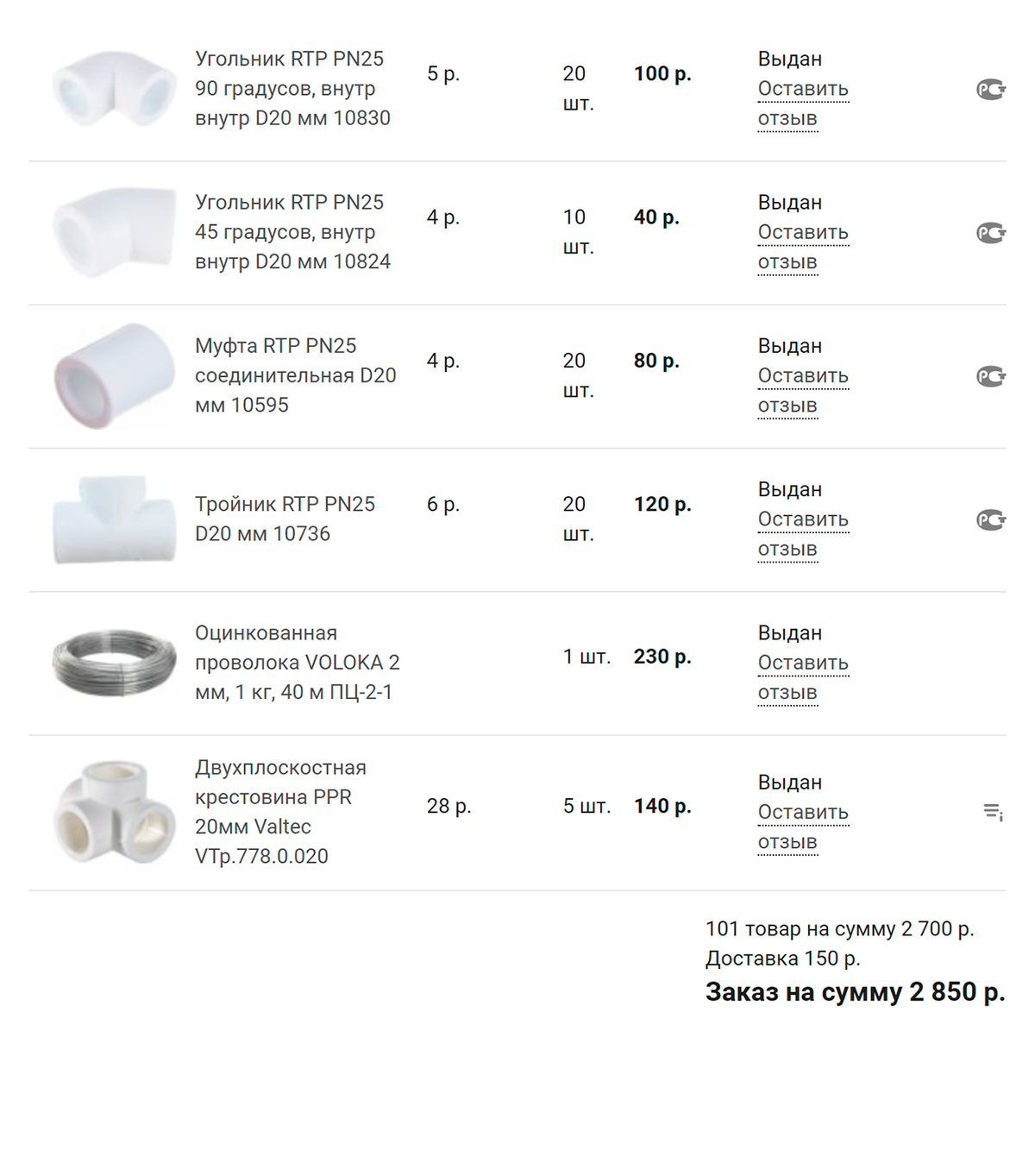Leave a review for Оцинкованная проволока VOLOKA
This screenshot has width=1035, height=1176.
click(803, 677)
